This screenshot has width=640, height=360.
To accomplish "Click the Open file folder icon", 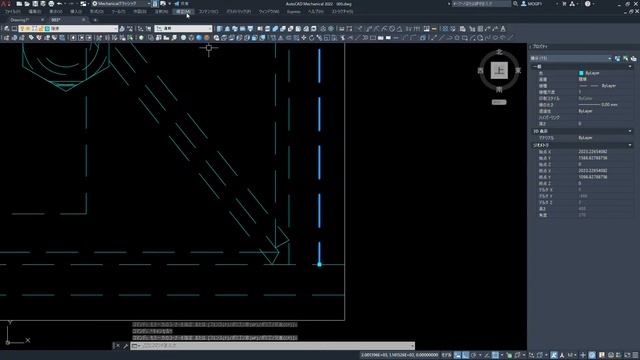I will [x=27, y=4].
